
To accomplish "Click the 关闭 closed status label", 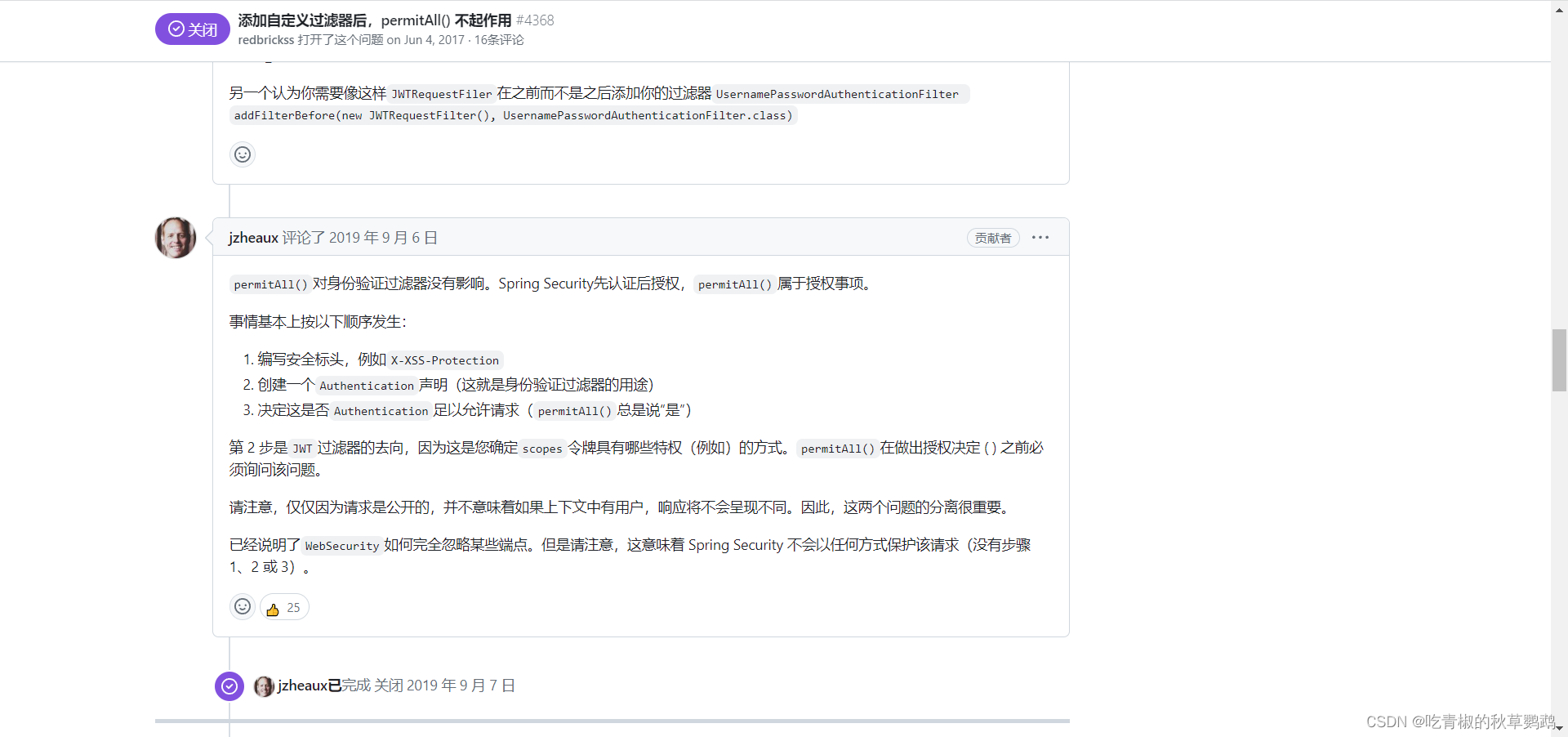I will 192,29.
